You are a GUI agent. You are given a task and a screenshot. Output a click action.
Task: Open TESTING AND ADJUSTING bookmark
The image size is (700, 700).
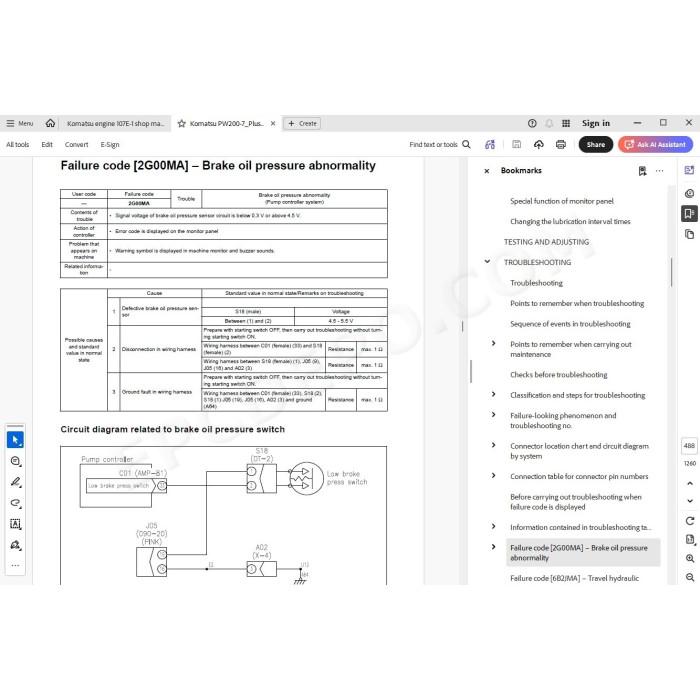pos(546,242)
